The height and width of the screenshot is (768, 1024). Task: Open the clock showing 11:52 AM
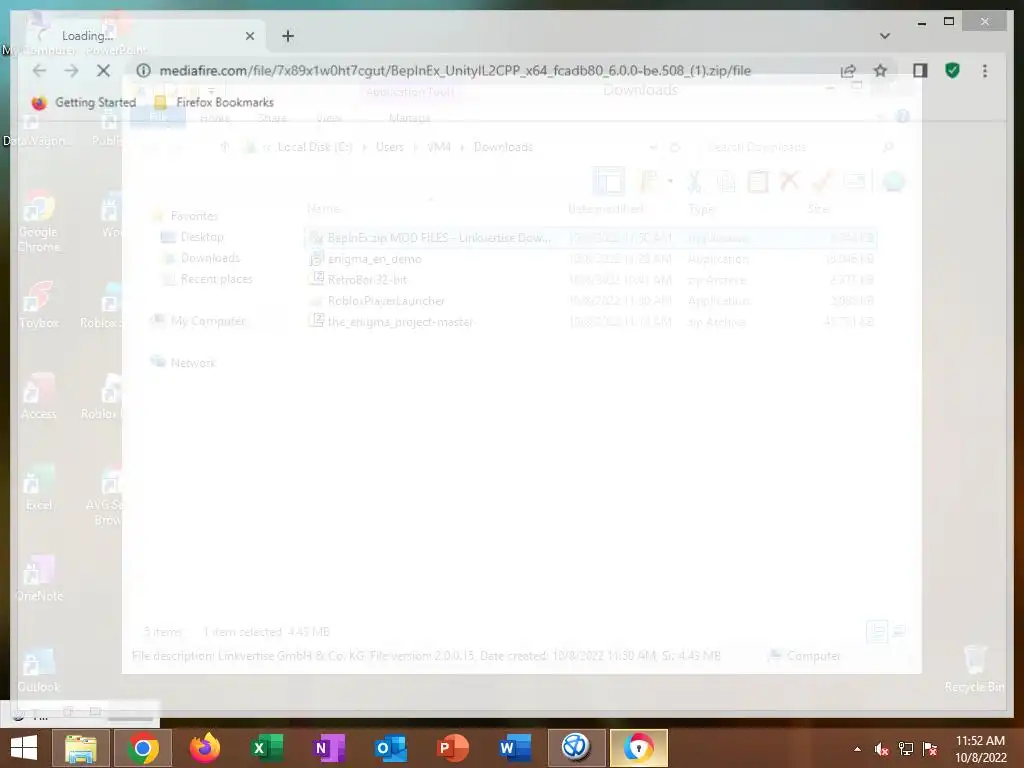pyautogui.click(x=980, y=749)
